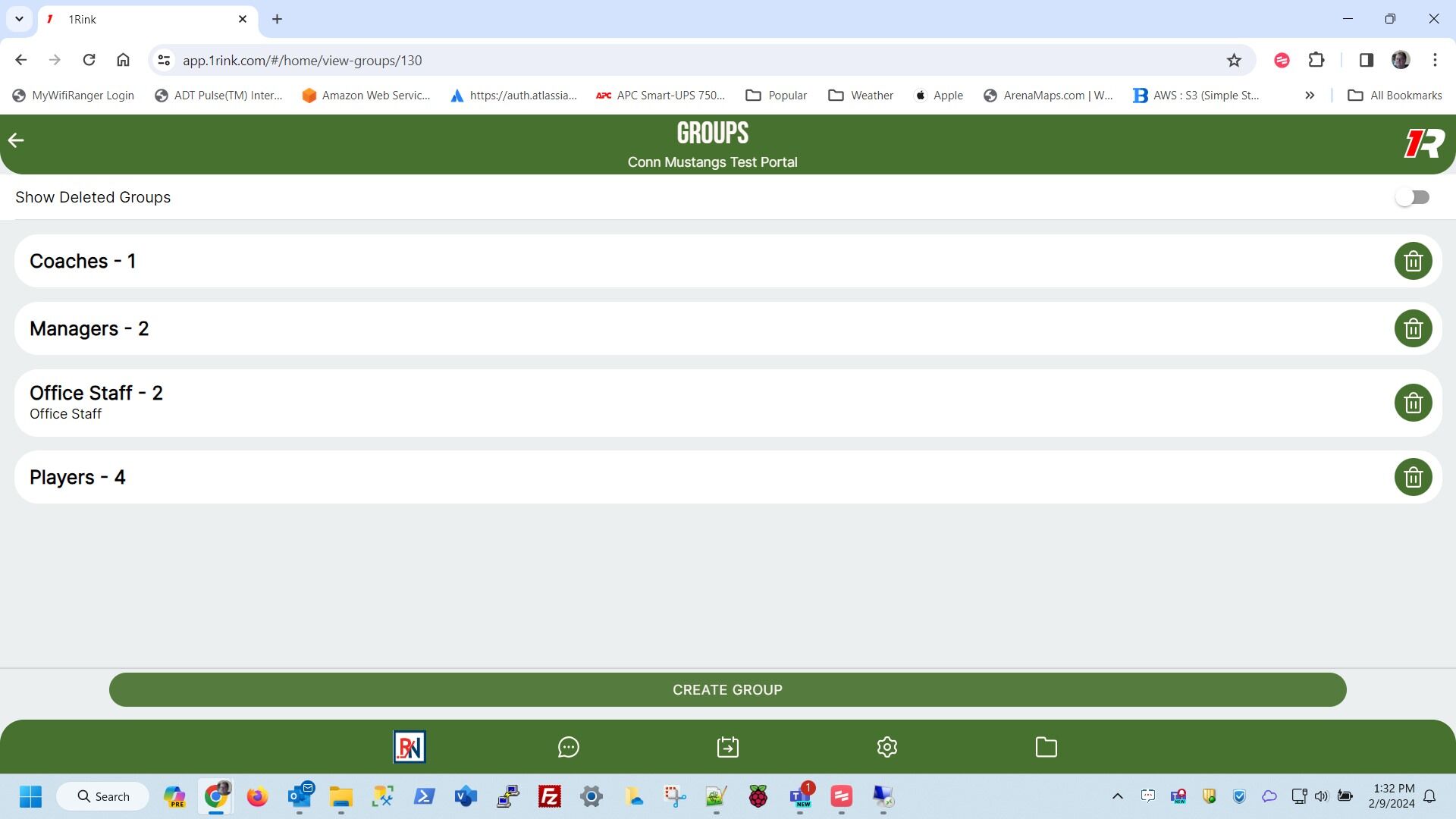
Task: Expand the hidden bookmarks chevron
Action: click(x=1309, y=96)
